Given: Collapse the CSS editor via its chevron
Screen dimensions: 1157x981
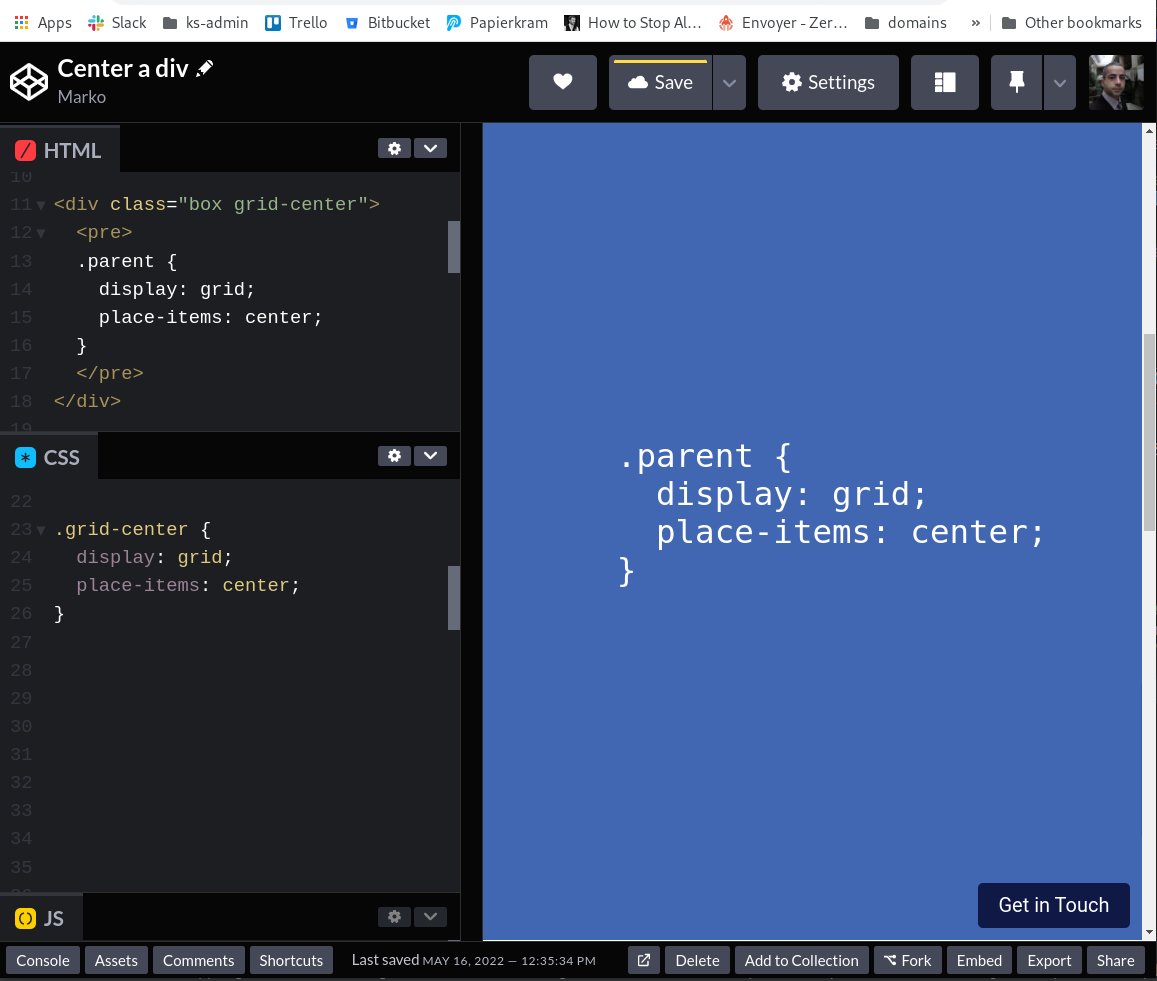Looking at the screenshot, I should 430,455.
